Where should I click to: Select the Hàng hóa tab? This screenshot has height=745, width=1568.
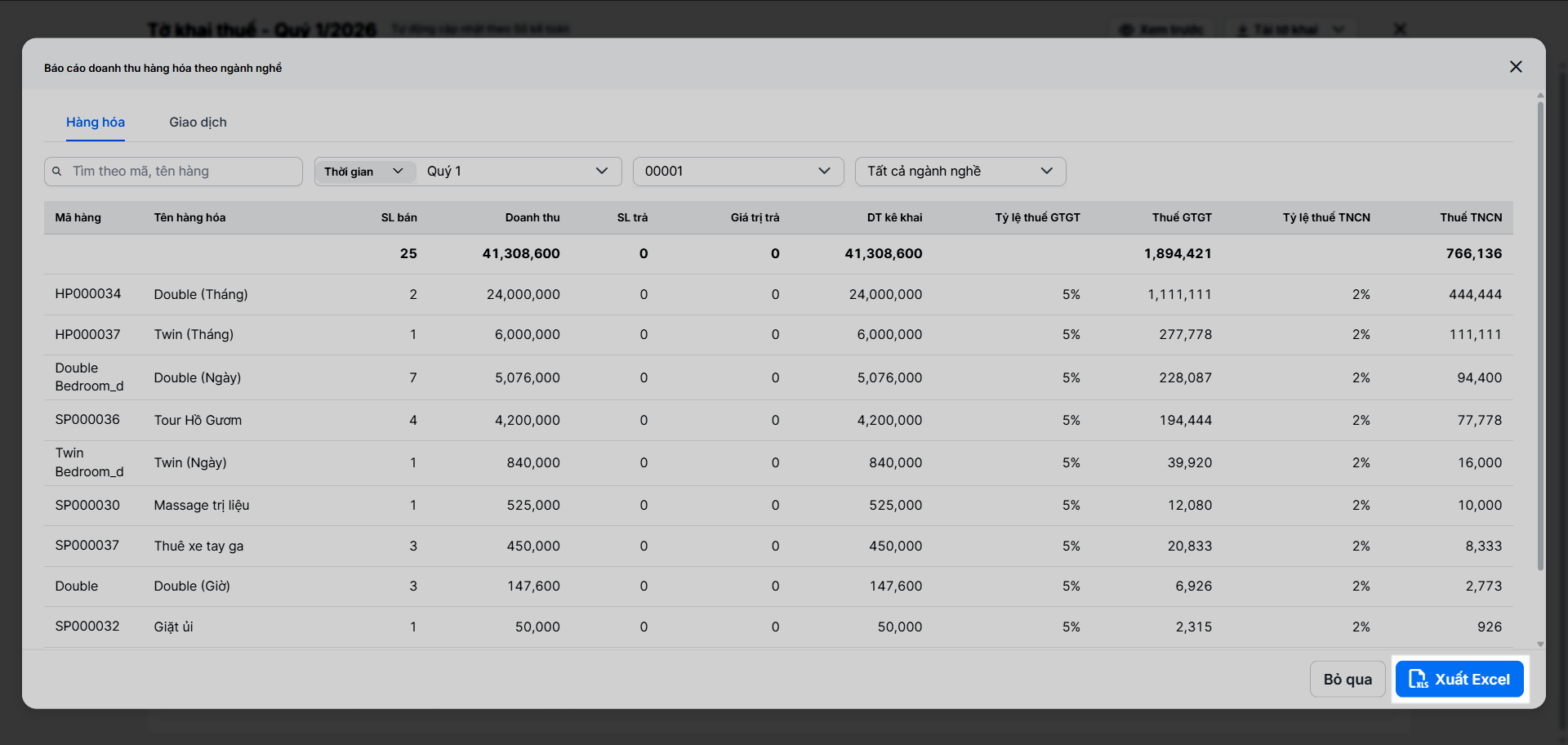click(x=96, y=123)
